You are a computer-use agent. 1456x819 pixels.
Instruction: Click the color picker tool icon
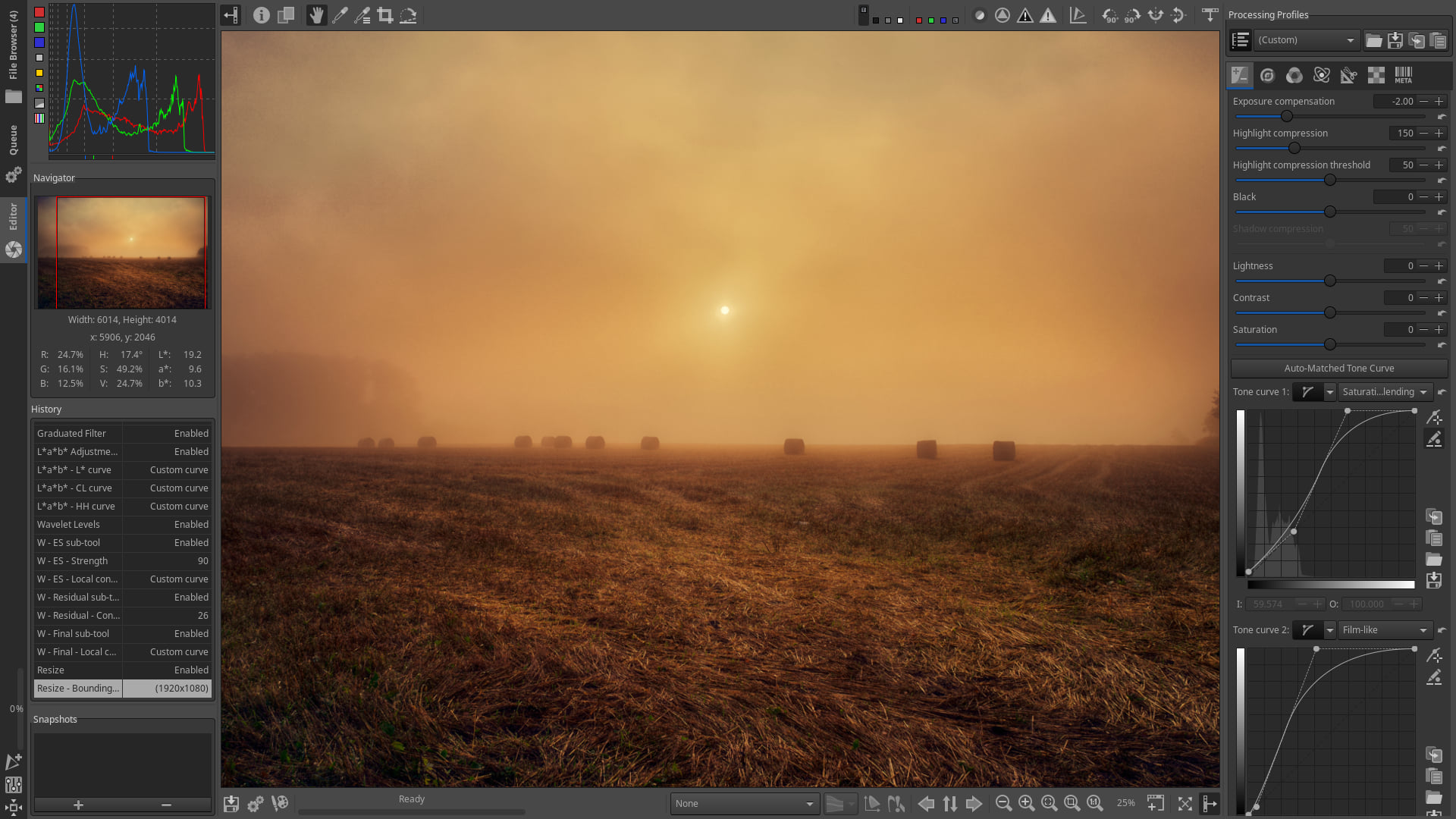[340, 14]
